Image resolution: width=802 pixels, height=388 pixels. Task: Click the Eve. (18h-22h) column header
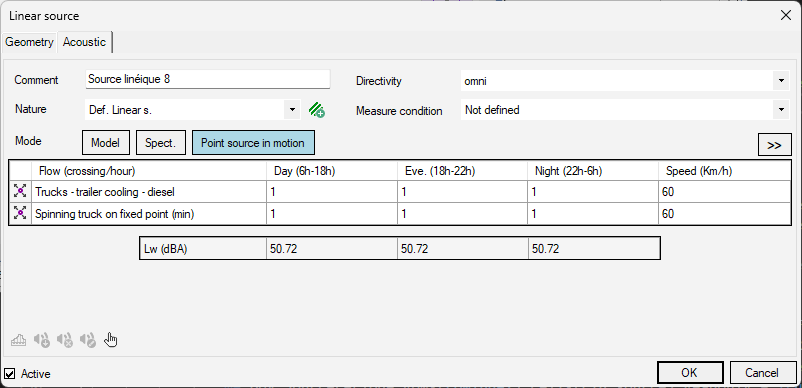(462, 171)
